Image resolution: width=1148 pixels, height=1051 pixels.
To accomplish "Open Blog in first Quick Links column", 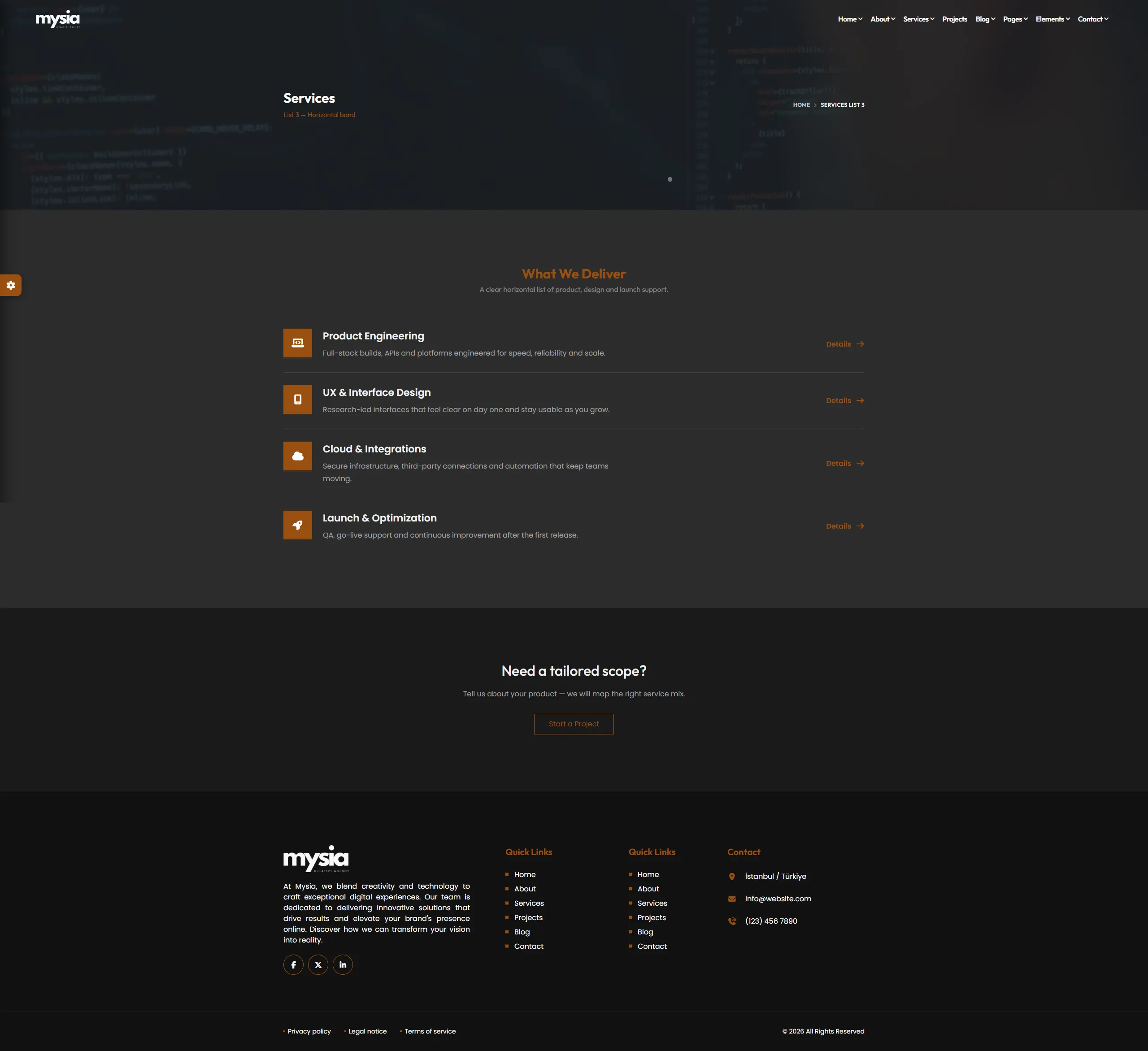I will tap(522, 931).
